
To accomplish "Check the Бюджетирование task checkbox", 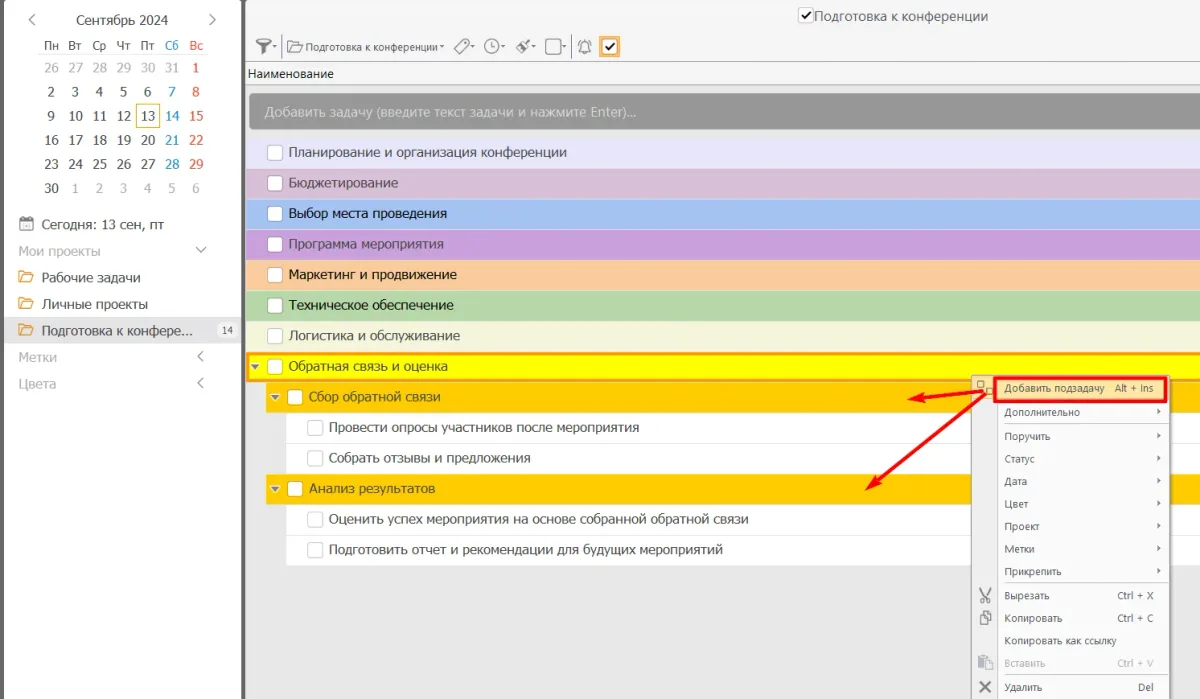I will (275, 184).
